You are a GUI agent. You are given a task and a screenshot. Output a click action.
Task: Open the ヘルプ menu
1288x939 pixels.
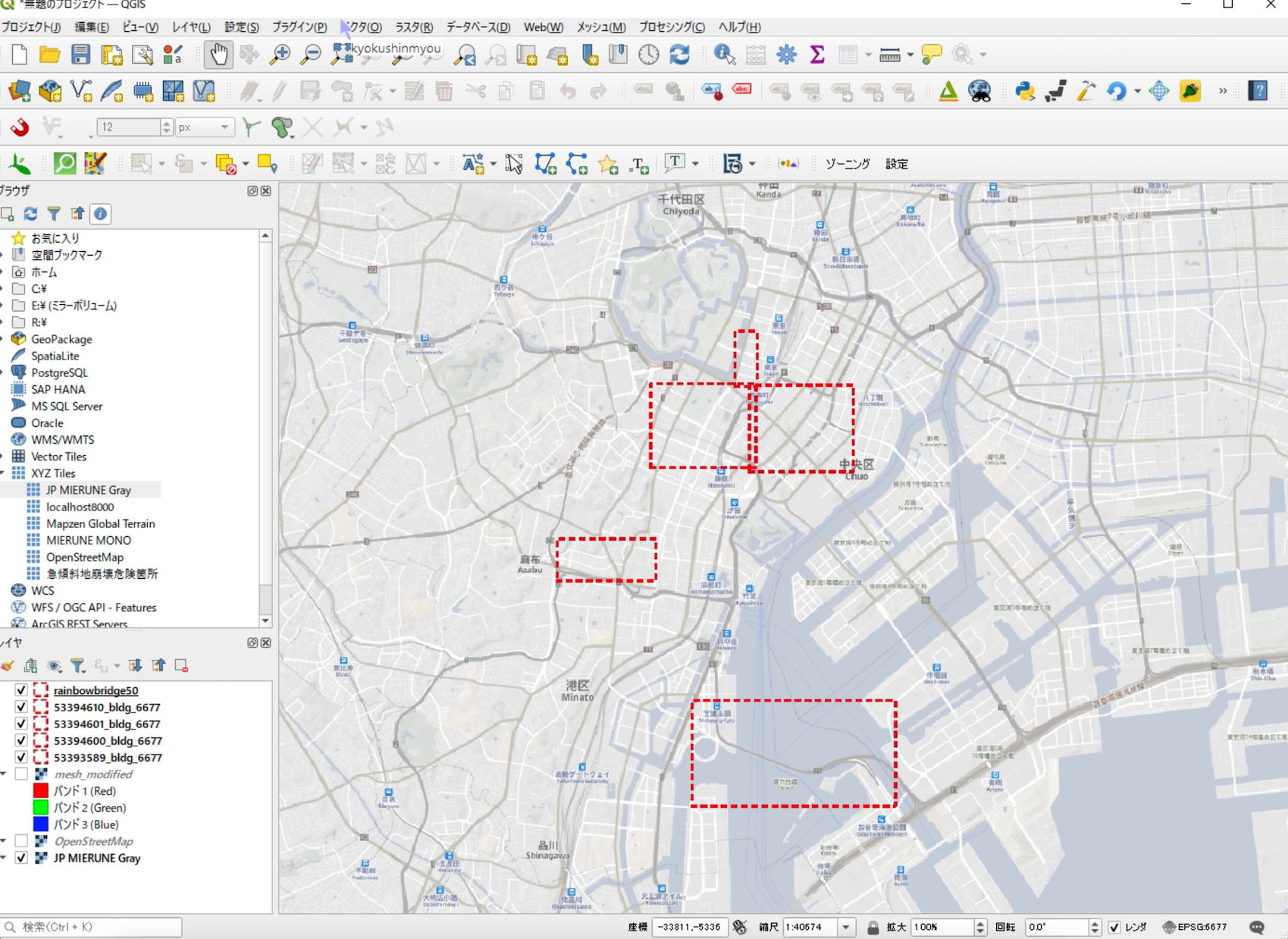coord(739,27)
